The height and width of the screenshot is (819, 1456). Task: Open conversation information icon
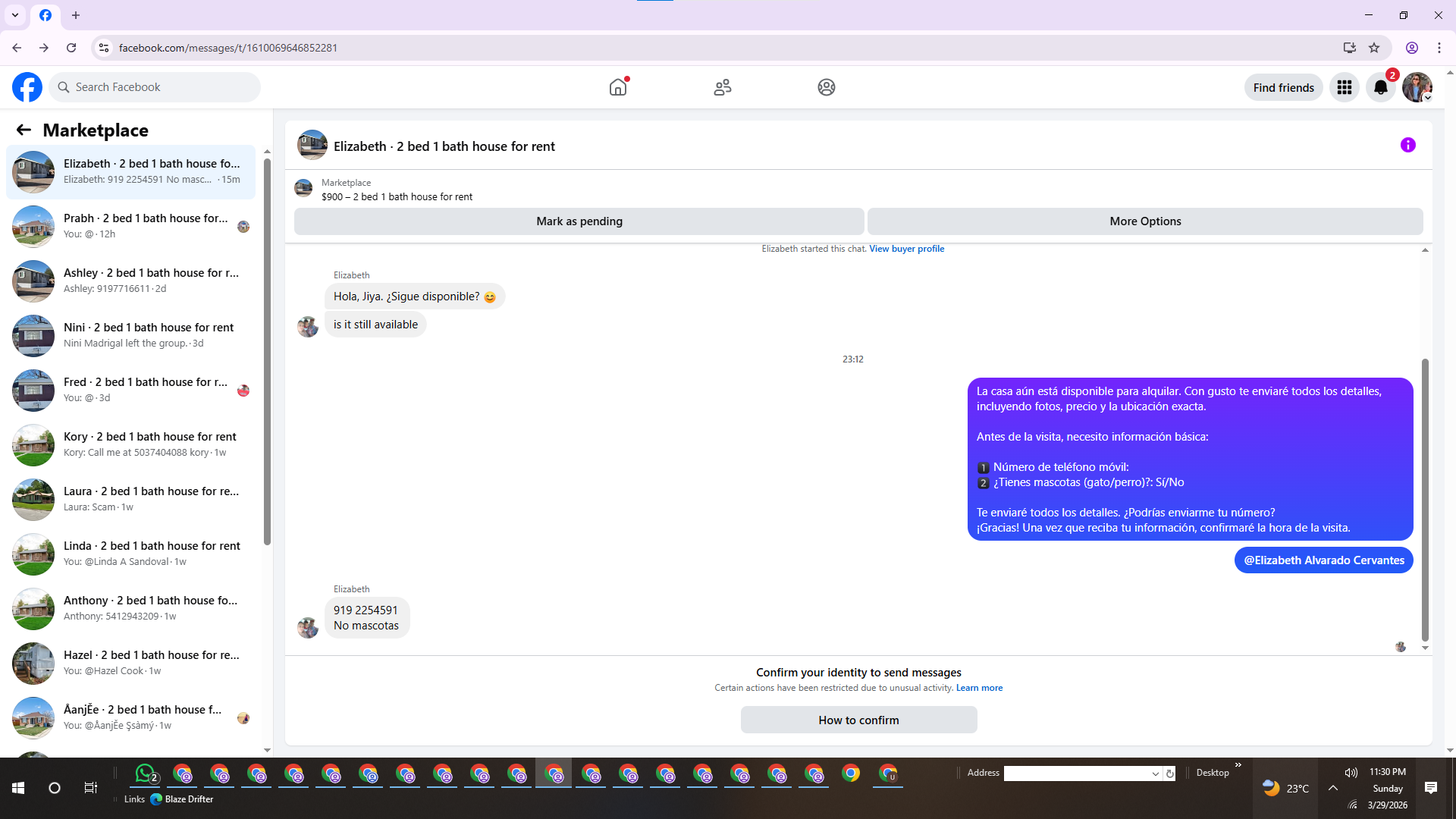point(1408,145)
